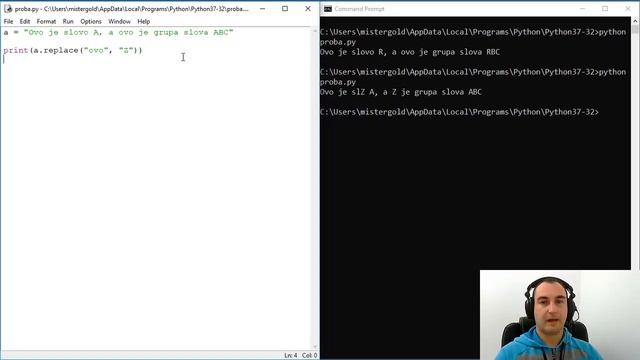This screenshot has height=360, width=640.
Task: Click the string assignment line starting with a =
Action: coord(118,32)
